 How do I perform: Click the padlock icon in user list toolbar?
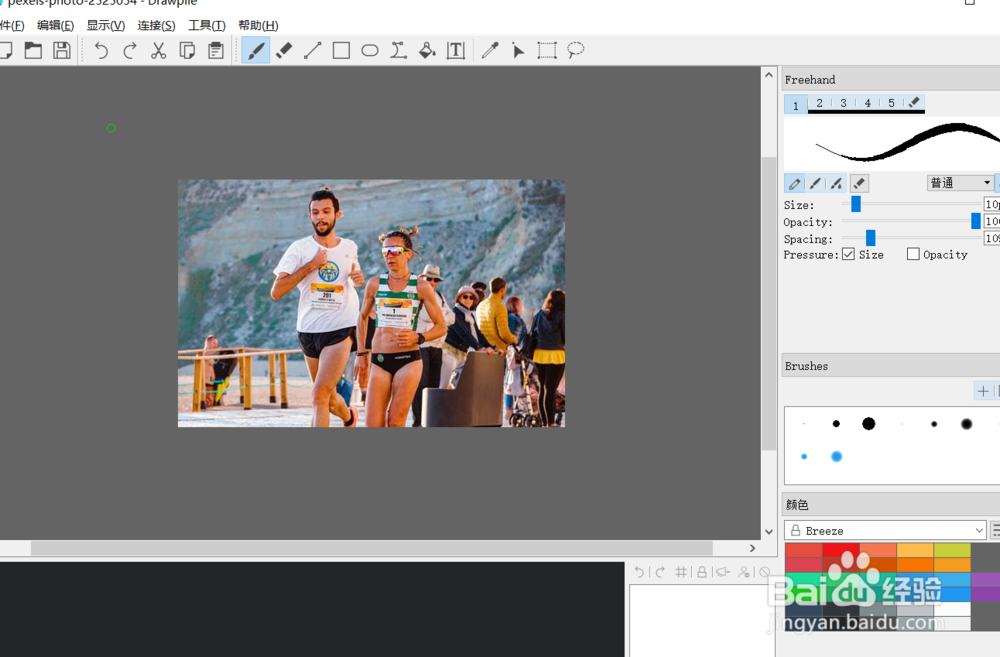[702, 572]
